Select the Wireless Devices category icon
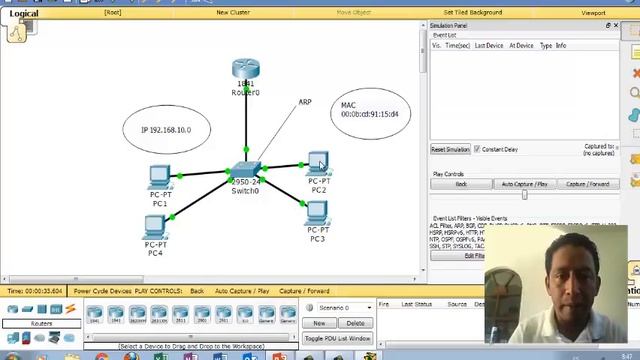This screenshot has height=360, width=640. [56, 309]
